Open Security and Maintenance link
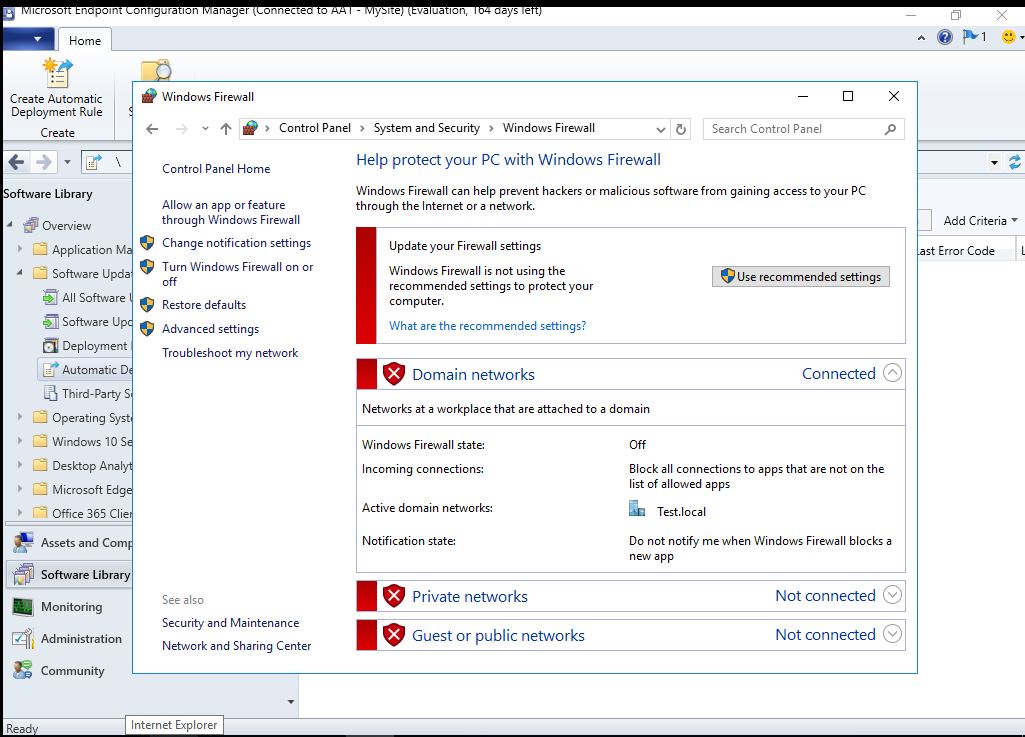 tap(230, 623)
